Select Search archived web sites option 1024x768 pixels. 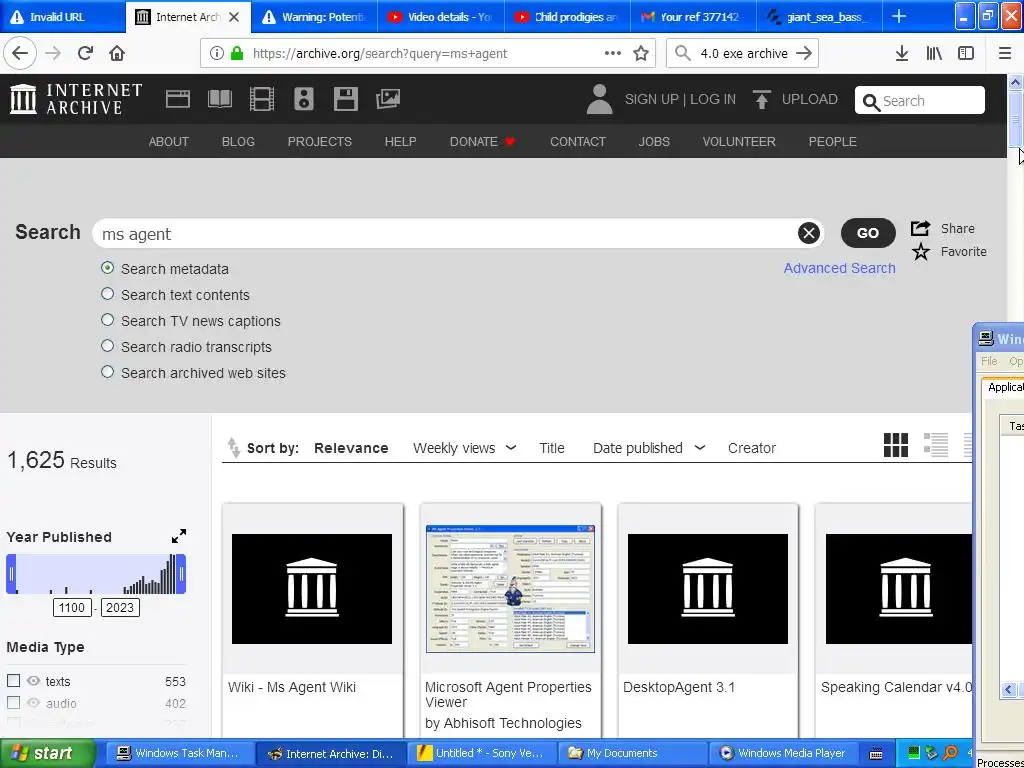point(108,372)
